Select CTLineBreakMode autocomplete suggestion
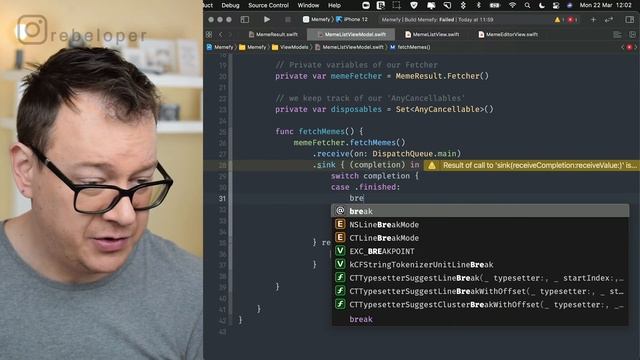This screenshot has width=640, height=360. pyautogui.click(x=480, y=238)
